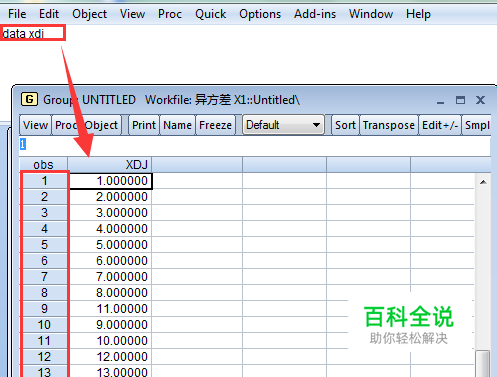Close the Group window
Screen dimensions: 497x377
pos(480,100)
